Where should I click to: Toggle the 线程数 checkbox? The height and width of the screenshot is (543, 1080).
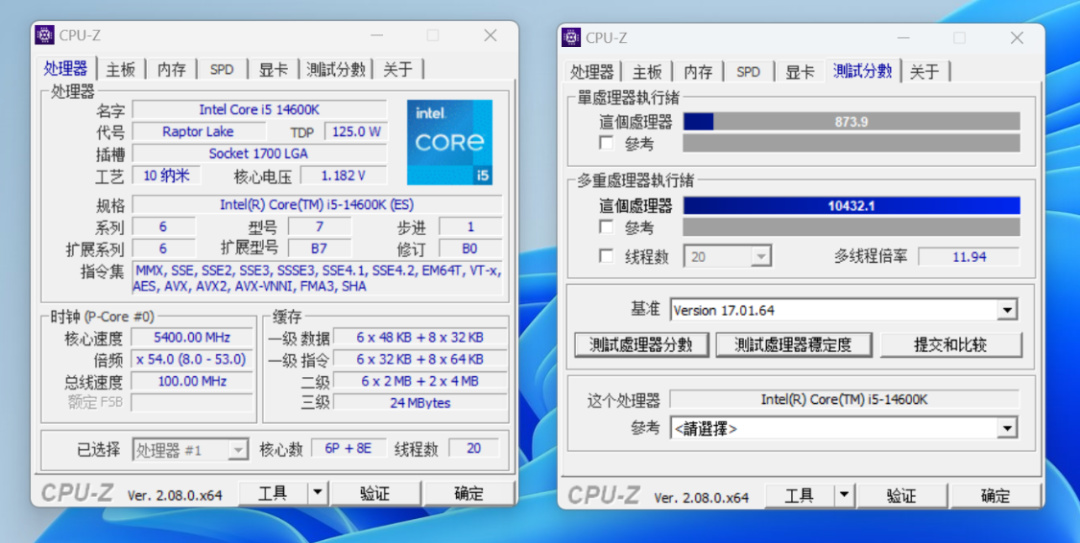point(606,256)
